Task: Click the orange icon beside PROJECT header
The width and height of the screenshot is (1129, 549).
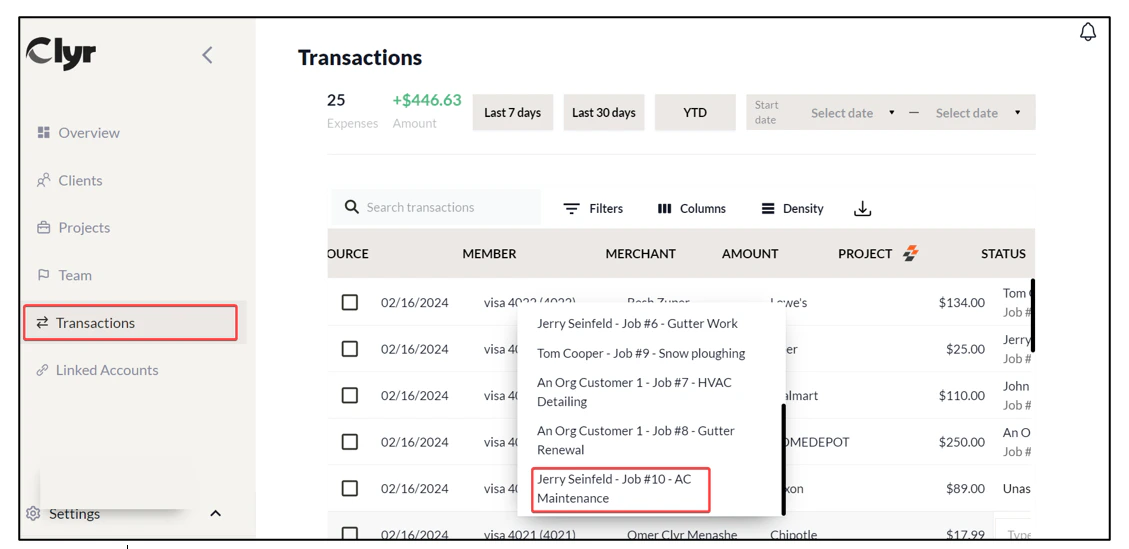Action: [911, 254]
